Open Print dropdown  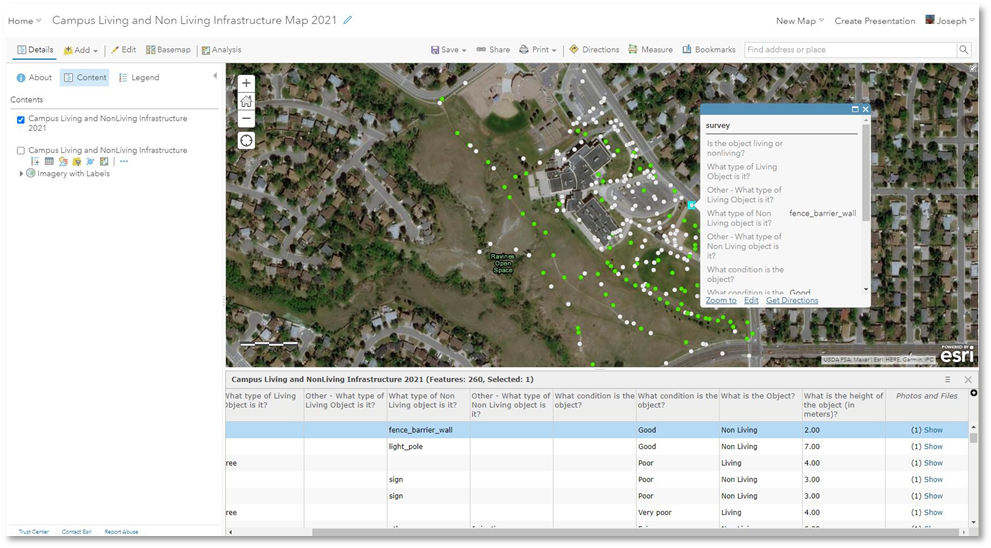click(x=538, y=49)
